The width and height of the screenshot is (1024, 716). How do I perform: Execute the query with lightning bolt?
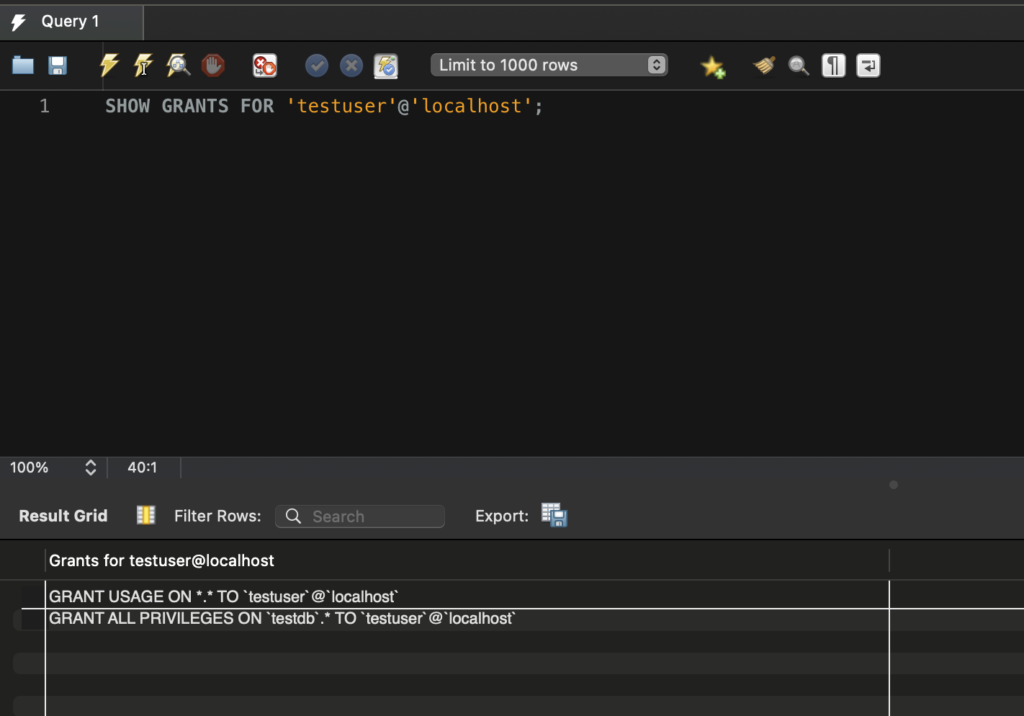(109, 66)
